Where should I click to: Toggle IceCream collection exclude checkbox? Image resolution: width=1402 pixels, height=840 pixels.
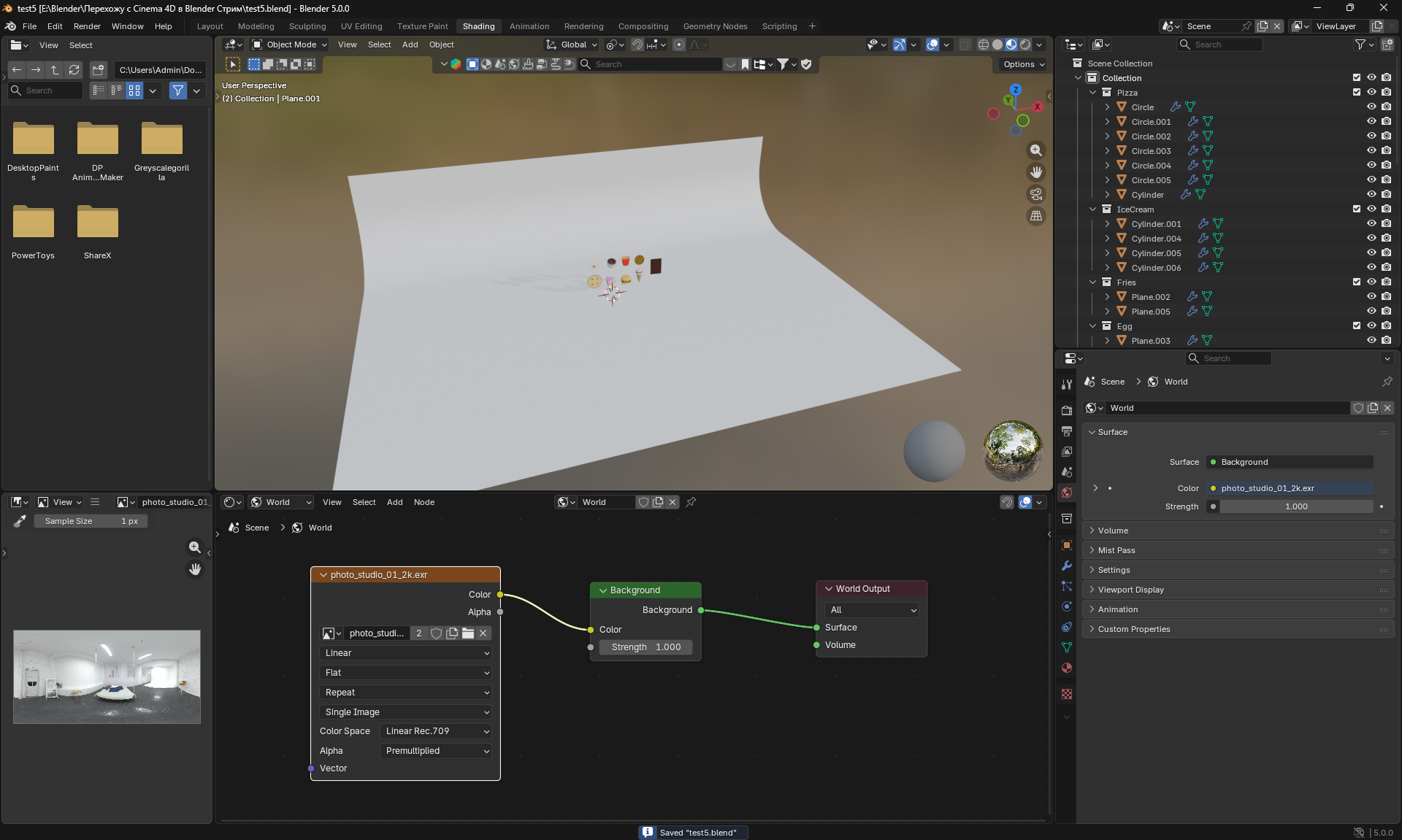click(1357, 209)
